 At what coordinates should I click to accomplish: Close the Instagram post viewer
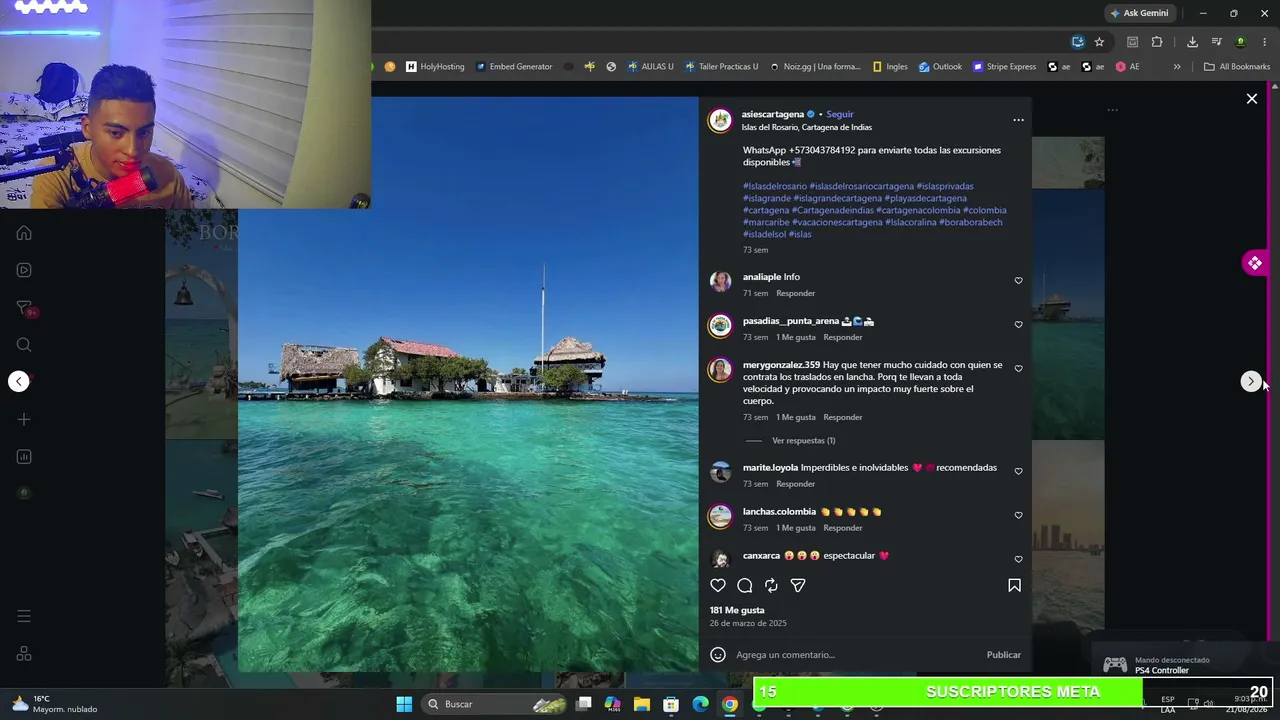coord(1252,99)
